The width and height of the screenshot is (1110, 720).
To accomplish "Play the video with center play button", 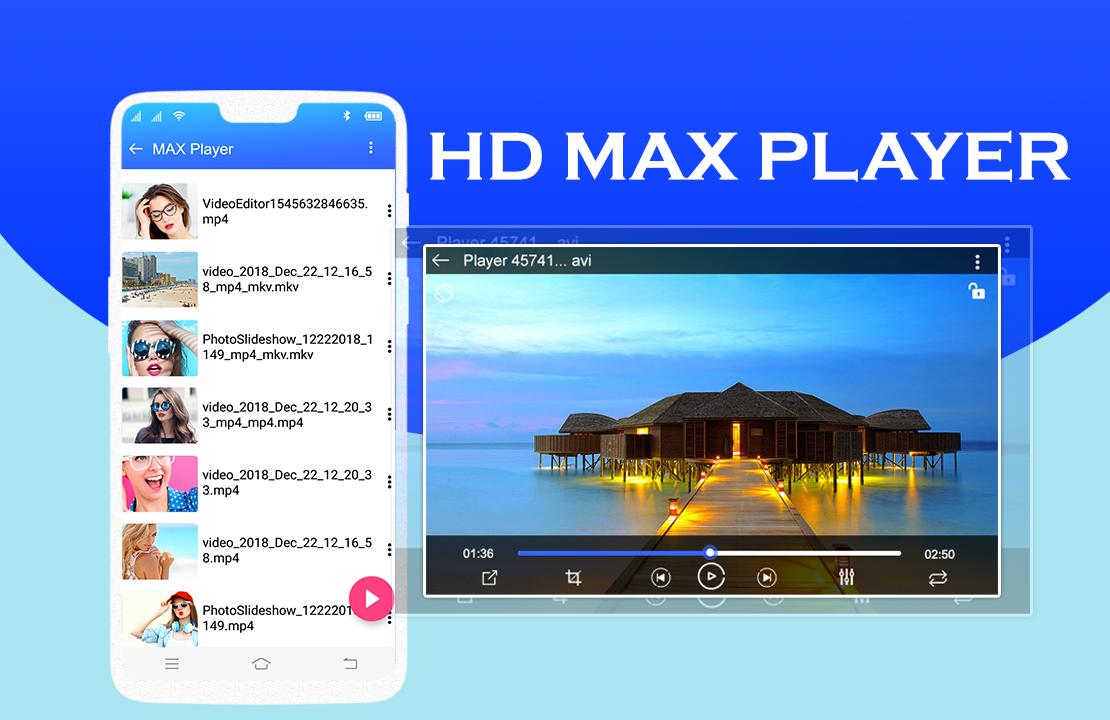I will (711, 577).
